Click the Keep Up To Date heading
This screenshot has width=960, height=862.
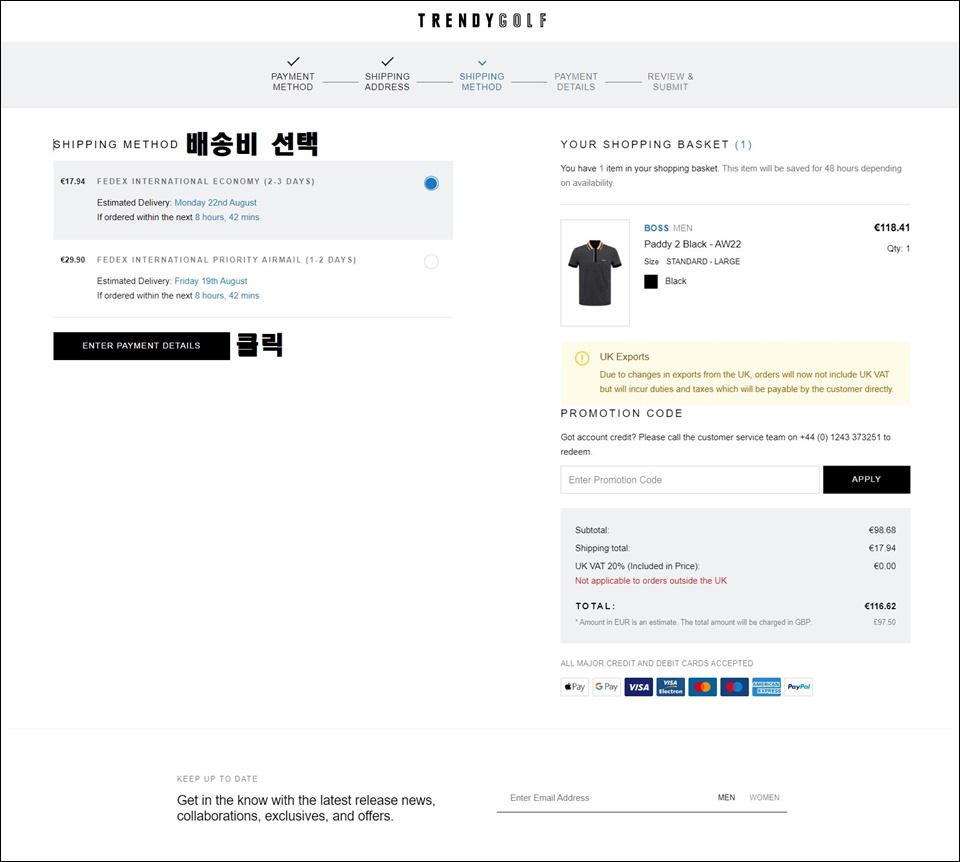point(217,779)
